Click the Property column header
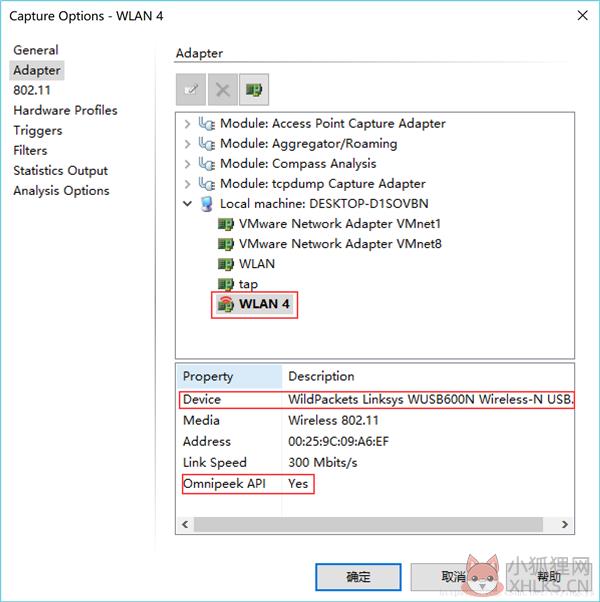 coord(230,376)
